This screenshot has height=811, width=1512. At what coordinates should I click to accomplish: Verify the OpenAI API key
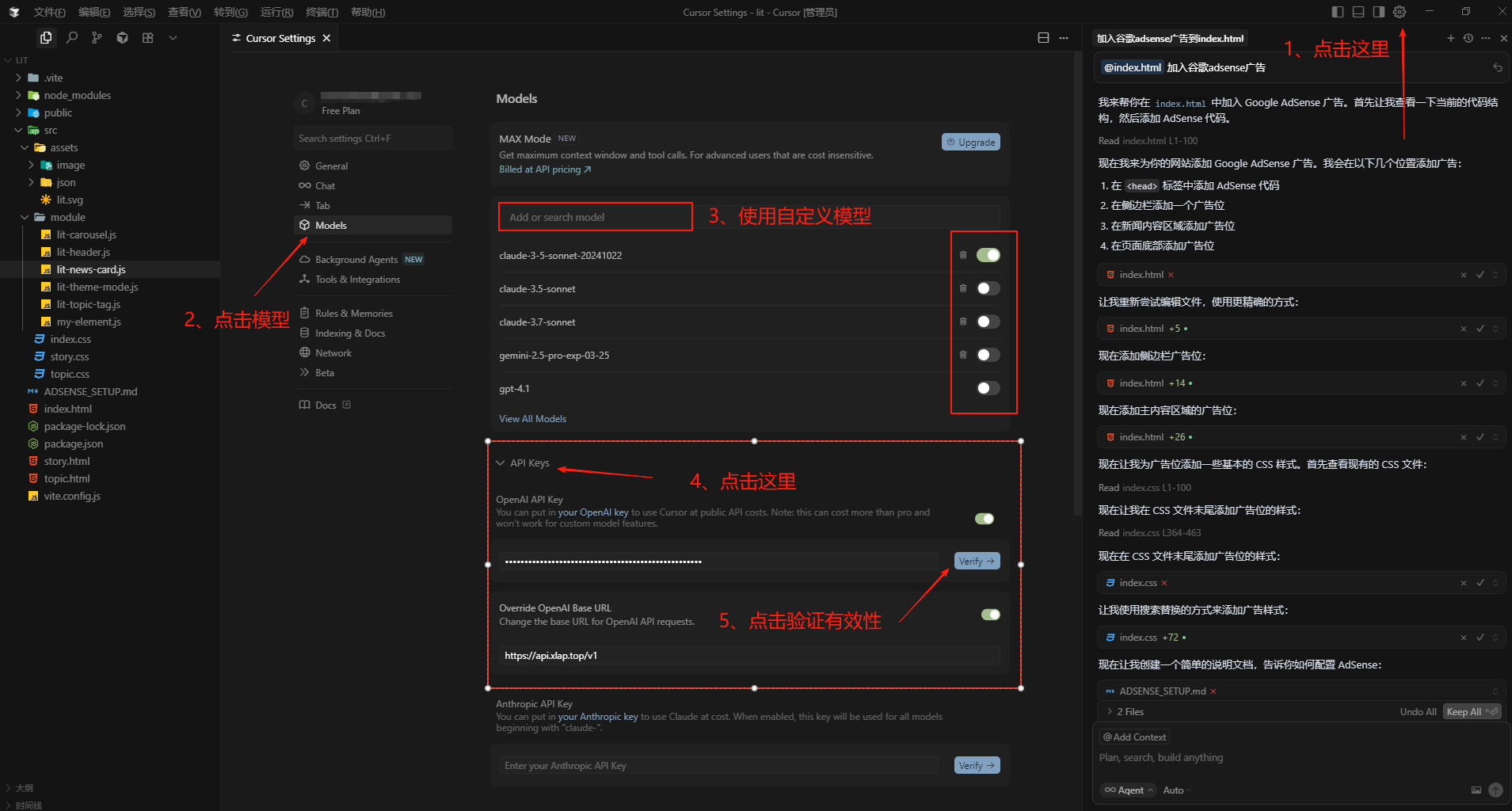click(x=977, y=561)
